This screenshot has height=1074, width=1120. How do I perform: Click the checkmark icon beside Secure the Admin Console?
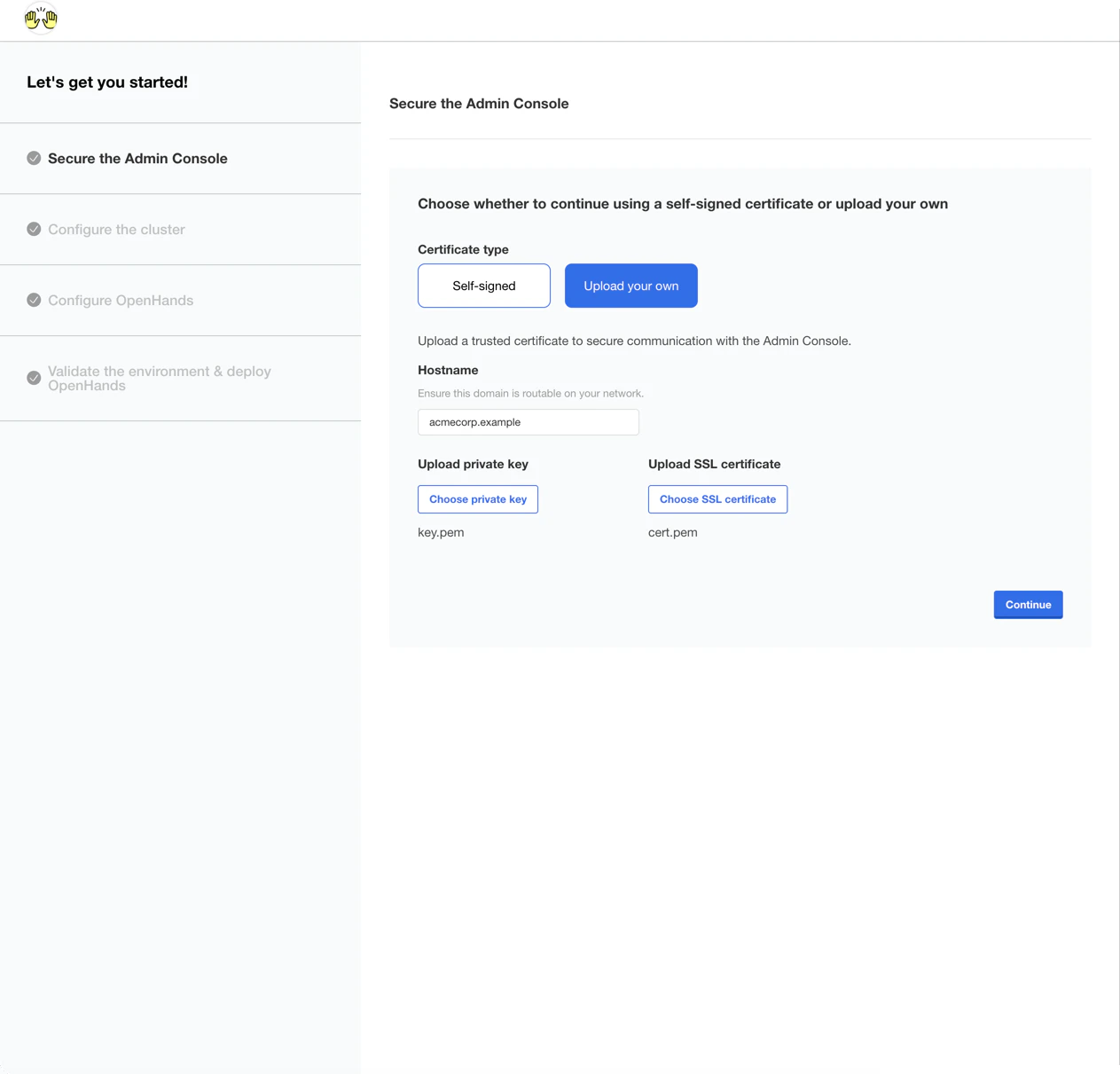pos(34,158)
